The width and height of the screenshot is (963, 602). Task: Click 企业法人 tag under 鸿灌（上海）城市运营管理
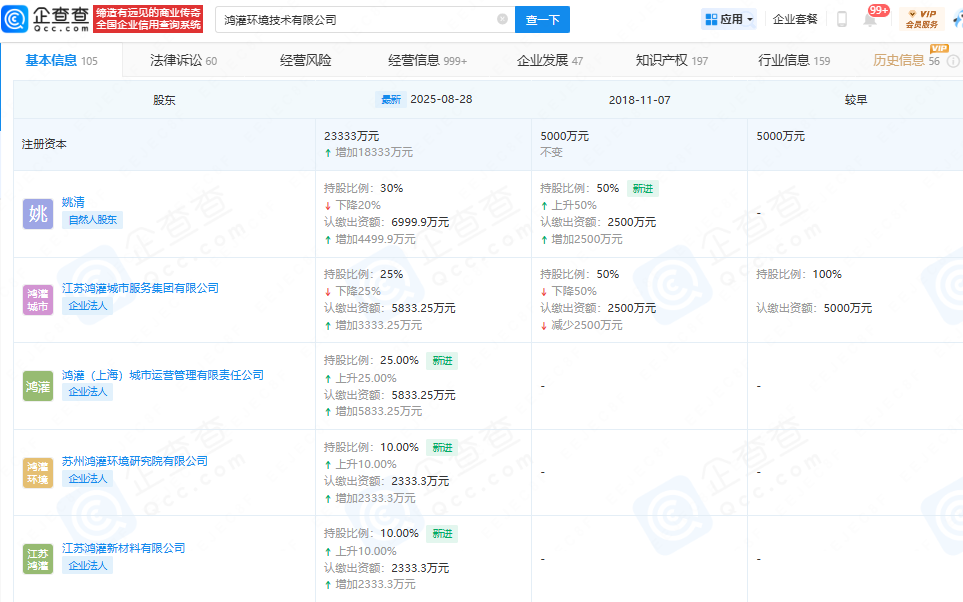coord(87,392)
